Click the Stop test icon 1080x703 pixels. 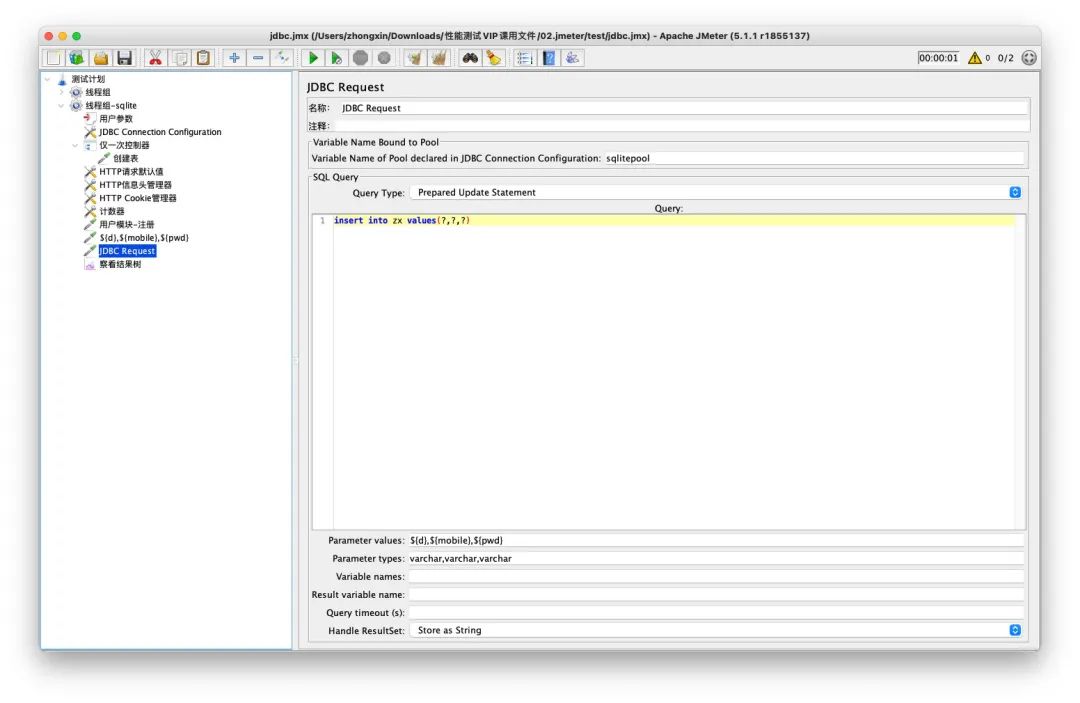tap(360, 59)
